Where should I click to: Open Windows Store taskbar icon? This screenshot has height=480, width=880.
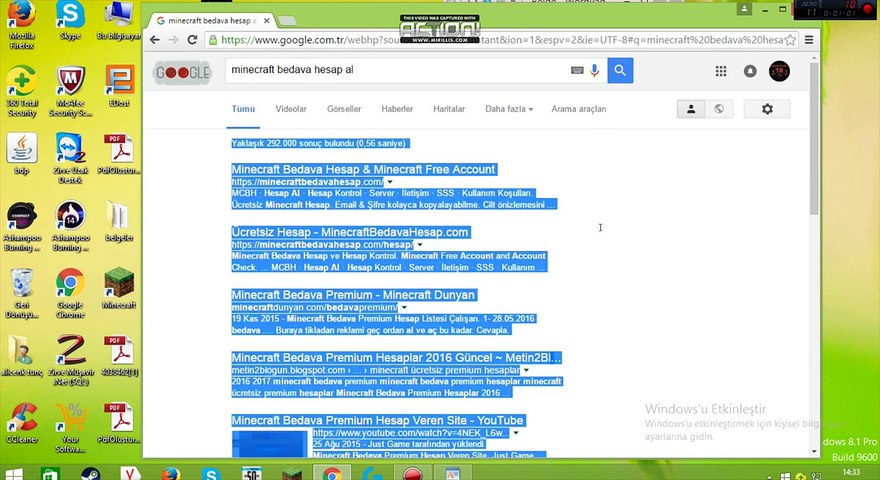coord(51,474)
